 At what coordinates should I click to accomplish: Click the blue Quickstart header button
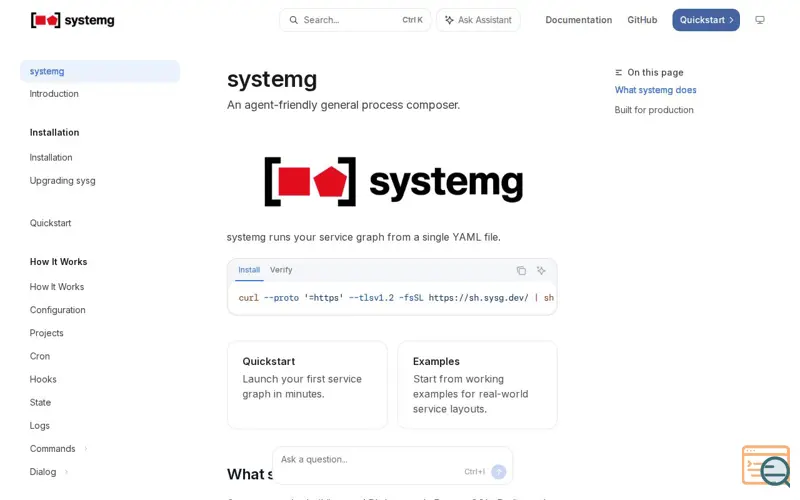706,20
